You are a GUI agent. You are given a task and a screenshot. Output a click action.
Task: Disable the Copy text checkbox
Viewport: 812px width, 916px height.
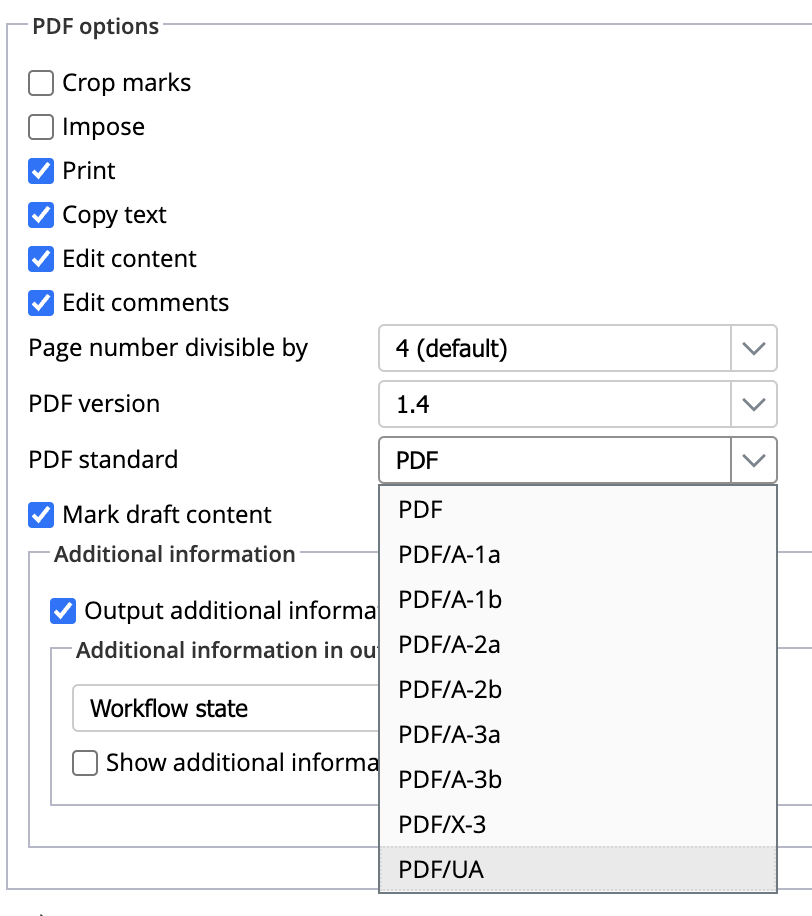[41, 215]
